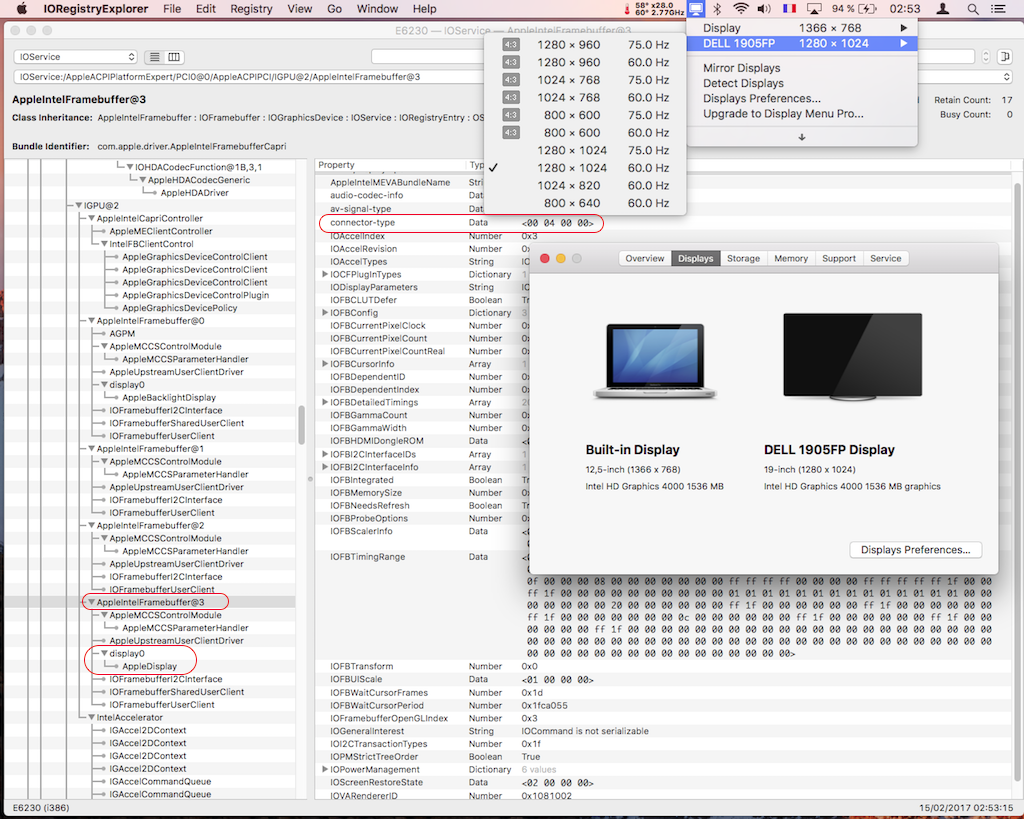Click the Displays Preferences... button
The image size is (1024, 819).
pos(915,549)
